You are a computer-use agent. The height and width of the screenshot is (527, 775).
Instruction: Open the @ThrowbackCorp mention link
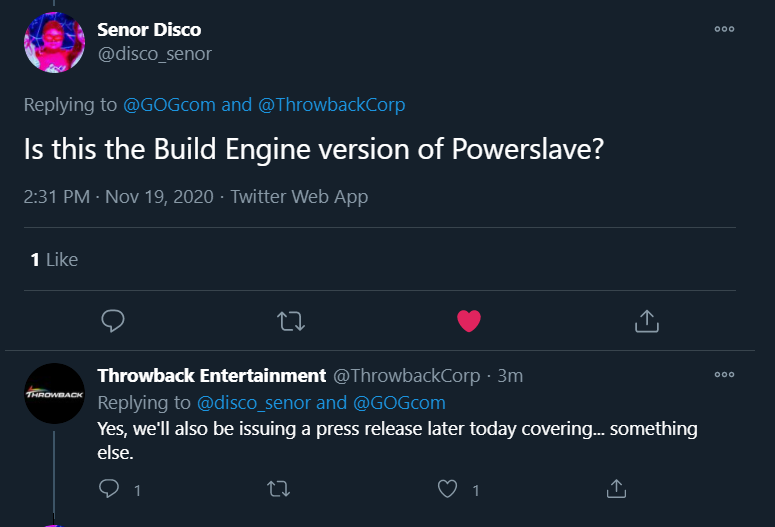332,105
